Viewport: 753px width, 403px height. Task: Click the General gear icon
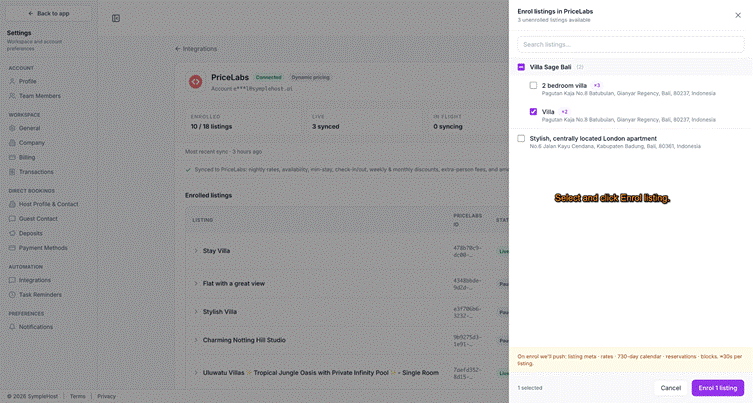click(x=12, y=128)
